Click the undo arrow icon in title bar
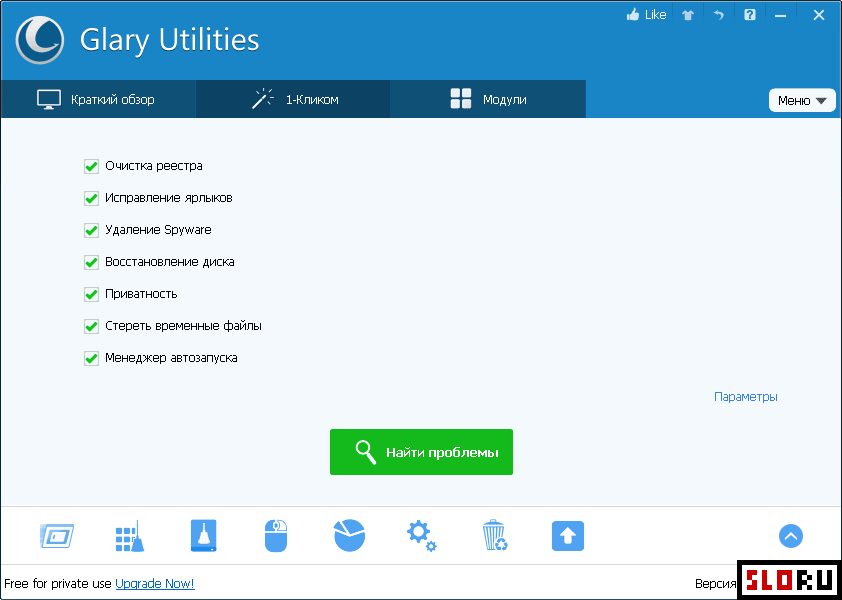This screenshot has height=600, width=842. tap(718, 16)
